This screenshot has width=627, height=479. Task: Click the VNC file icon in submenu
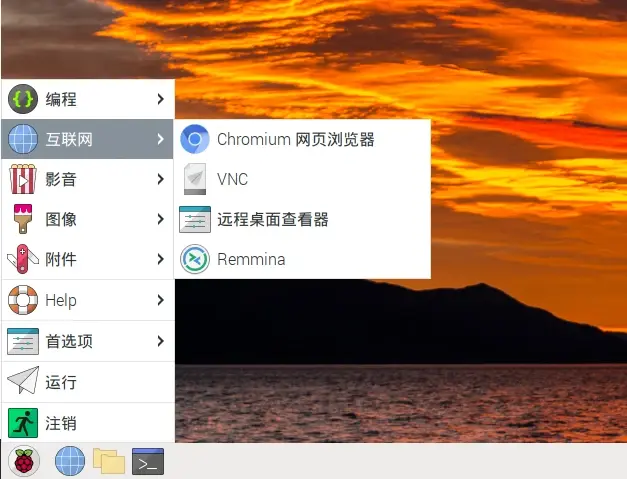click(x=195, y=179)
